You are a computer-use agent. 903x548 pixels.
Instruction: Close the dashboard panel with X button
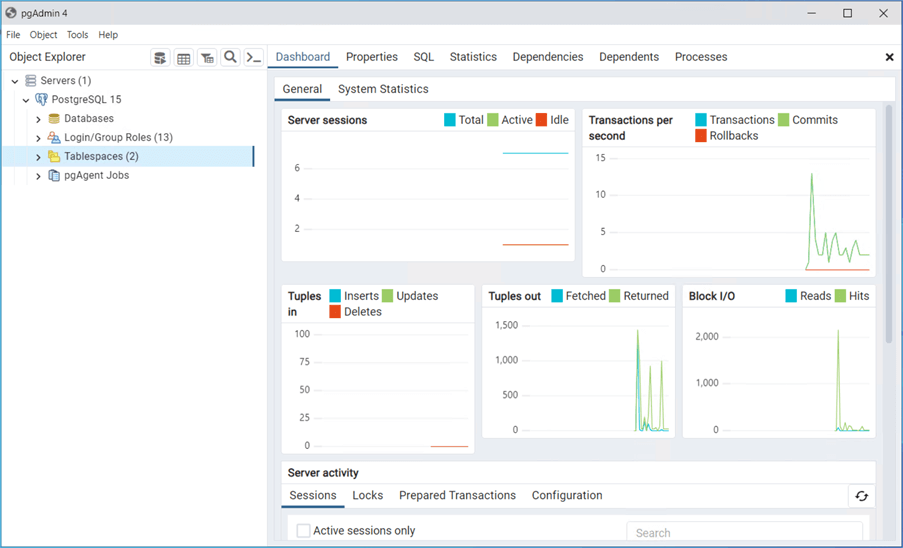[889, 58]
